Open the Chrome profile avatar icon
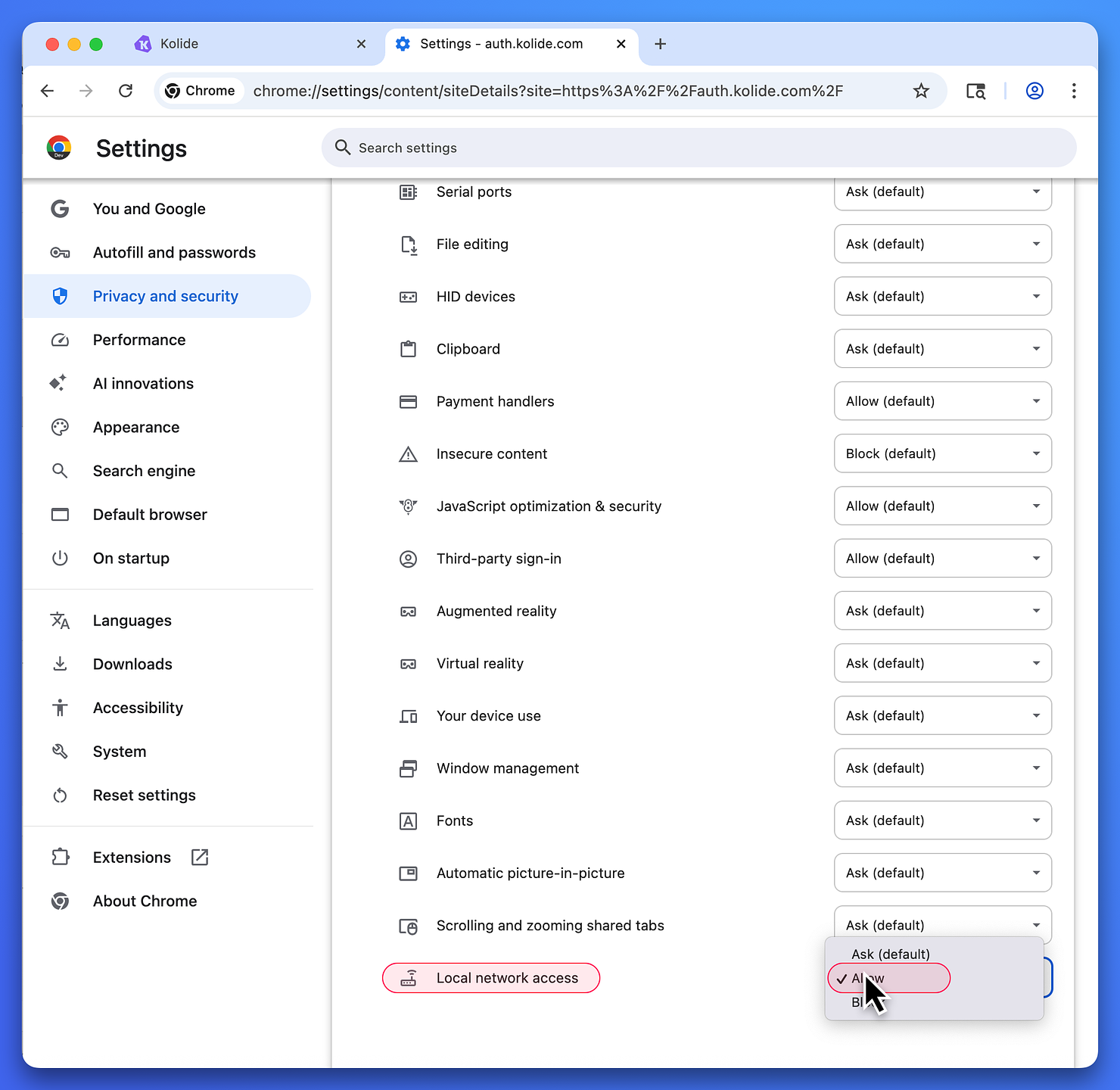The image size is (1120, 1090). point(1034,91)
